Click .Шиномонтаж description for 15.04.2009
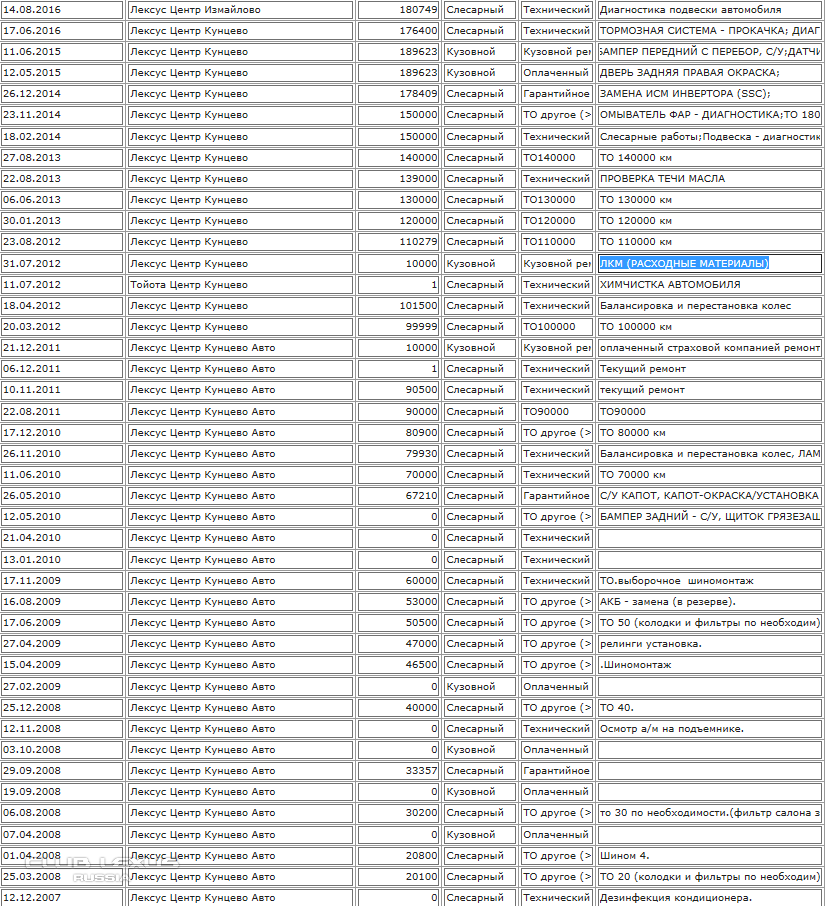The image size is (825, 906). pyautogui.click(x=709, y=664)
